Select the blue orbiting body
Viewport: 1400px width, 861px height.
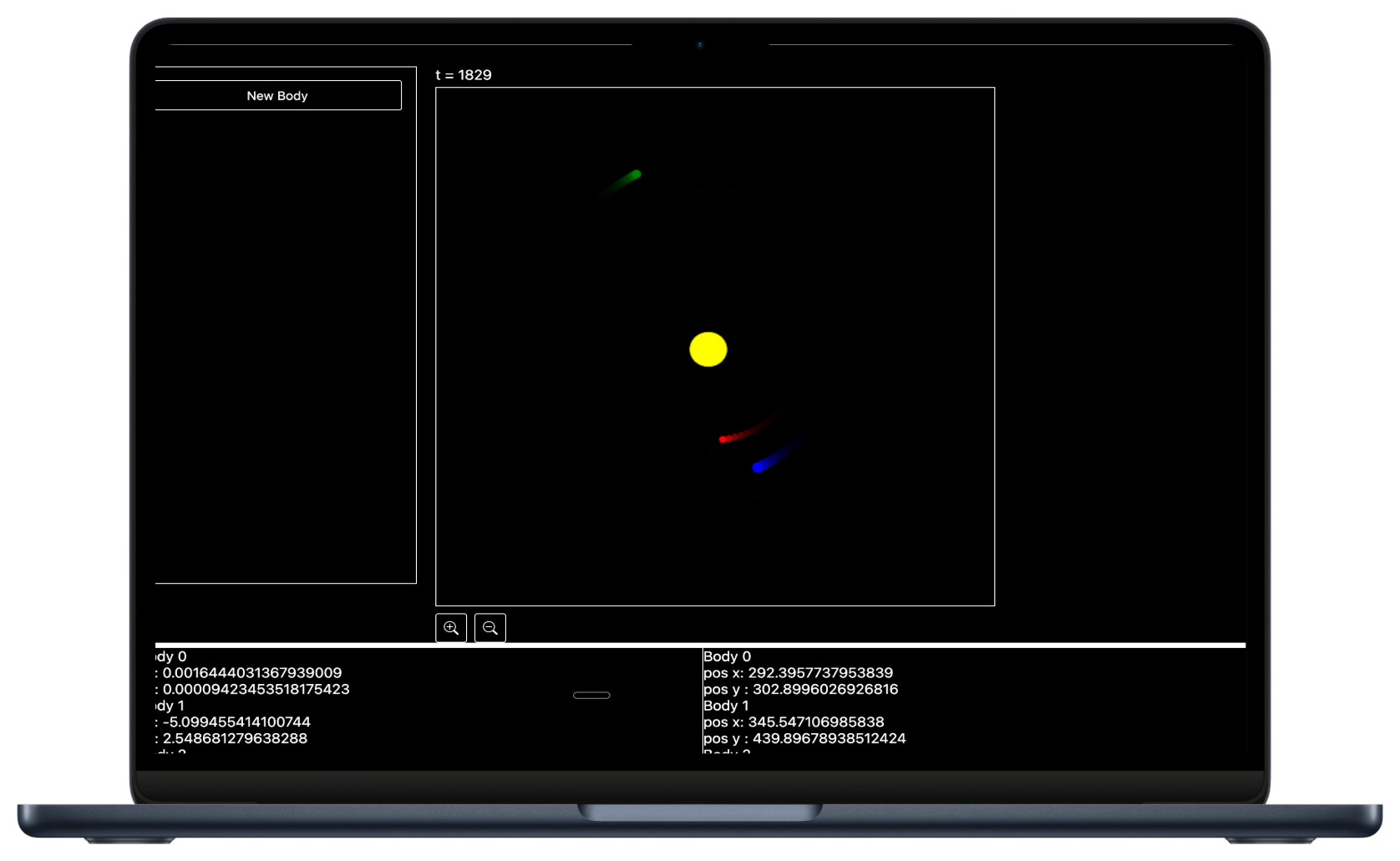pos(758,467)
